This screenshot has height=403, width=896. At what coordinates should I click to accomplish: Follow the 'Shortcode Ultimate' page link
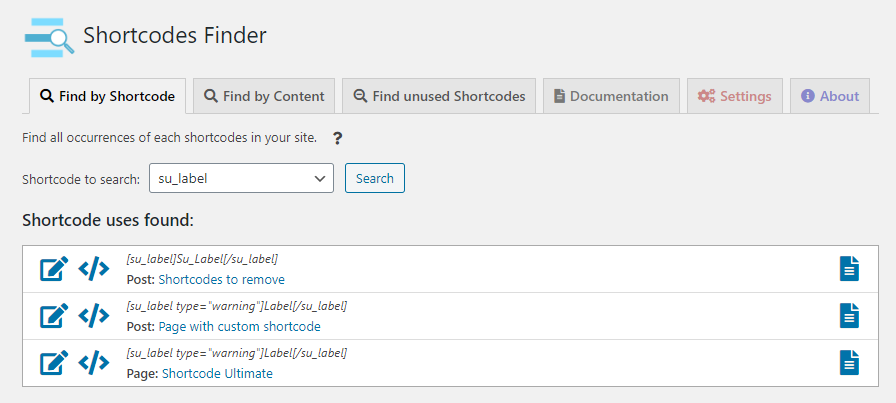pyautogui.click(x=217, y=373)
